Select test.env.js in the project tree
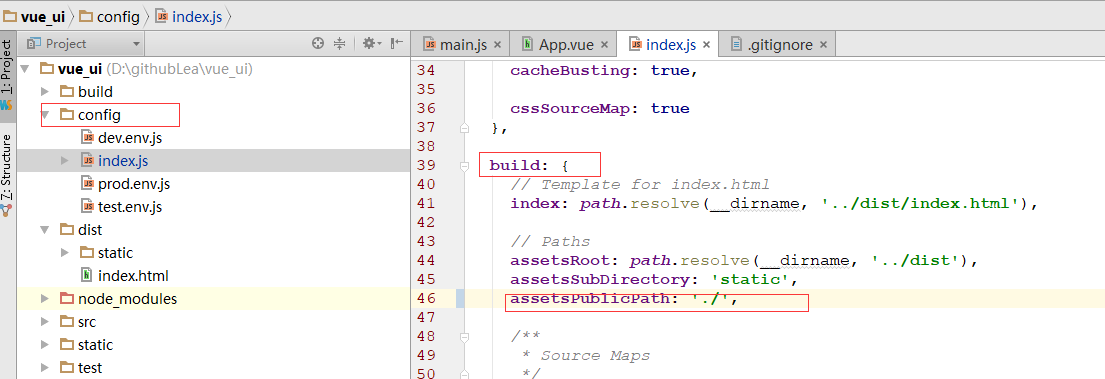This screenshot has height=379, width=1105. tap(130, 207)
